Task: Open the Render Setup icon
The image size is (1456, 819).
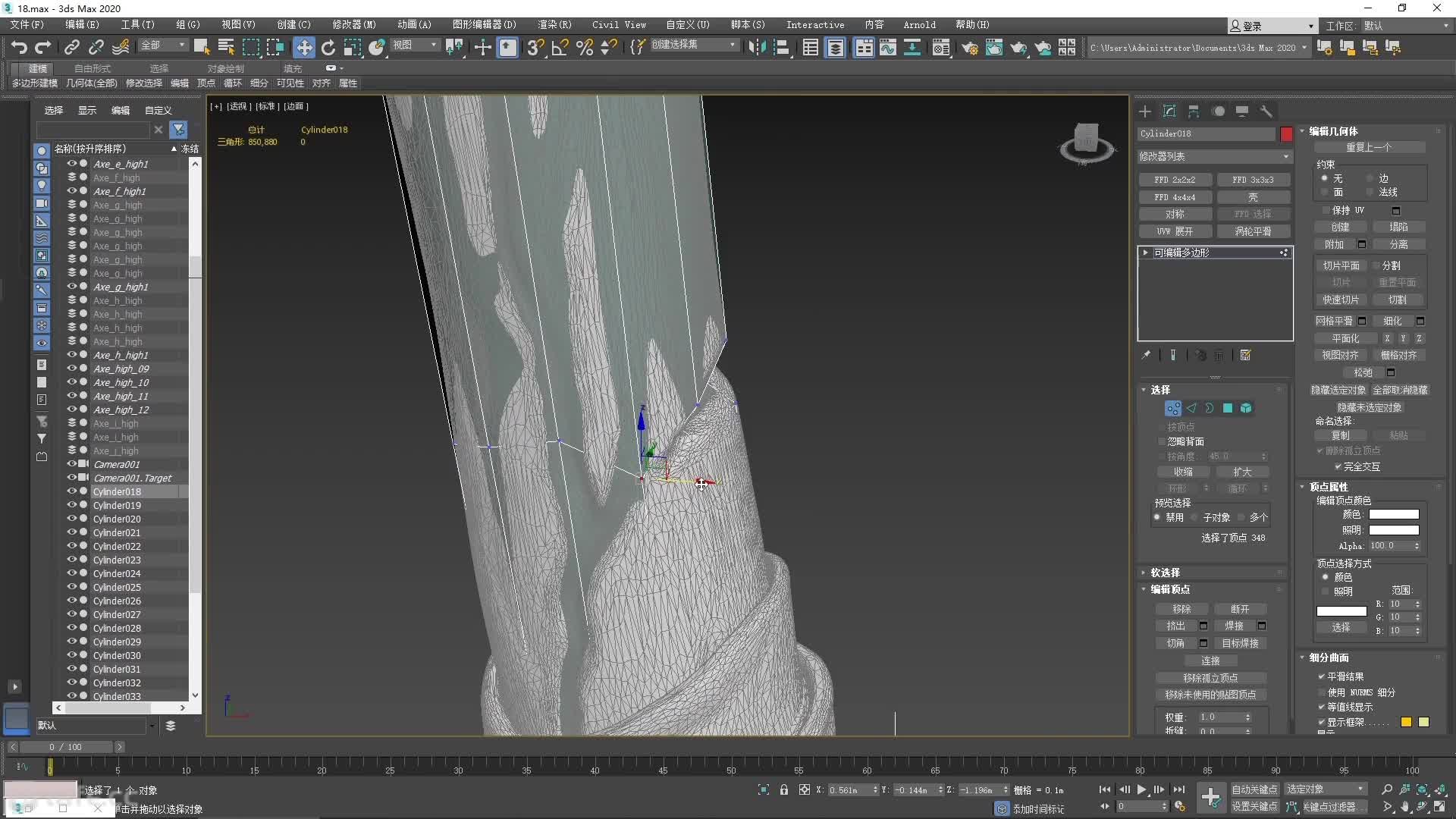Action: point(969,48)
